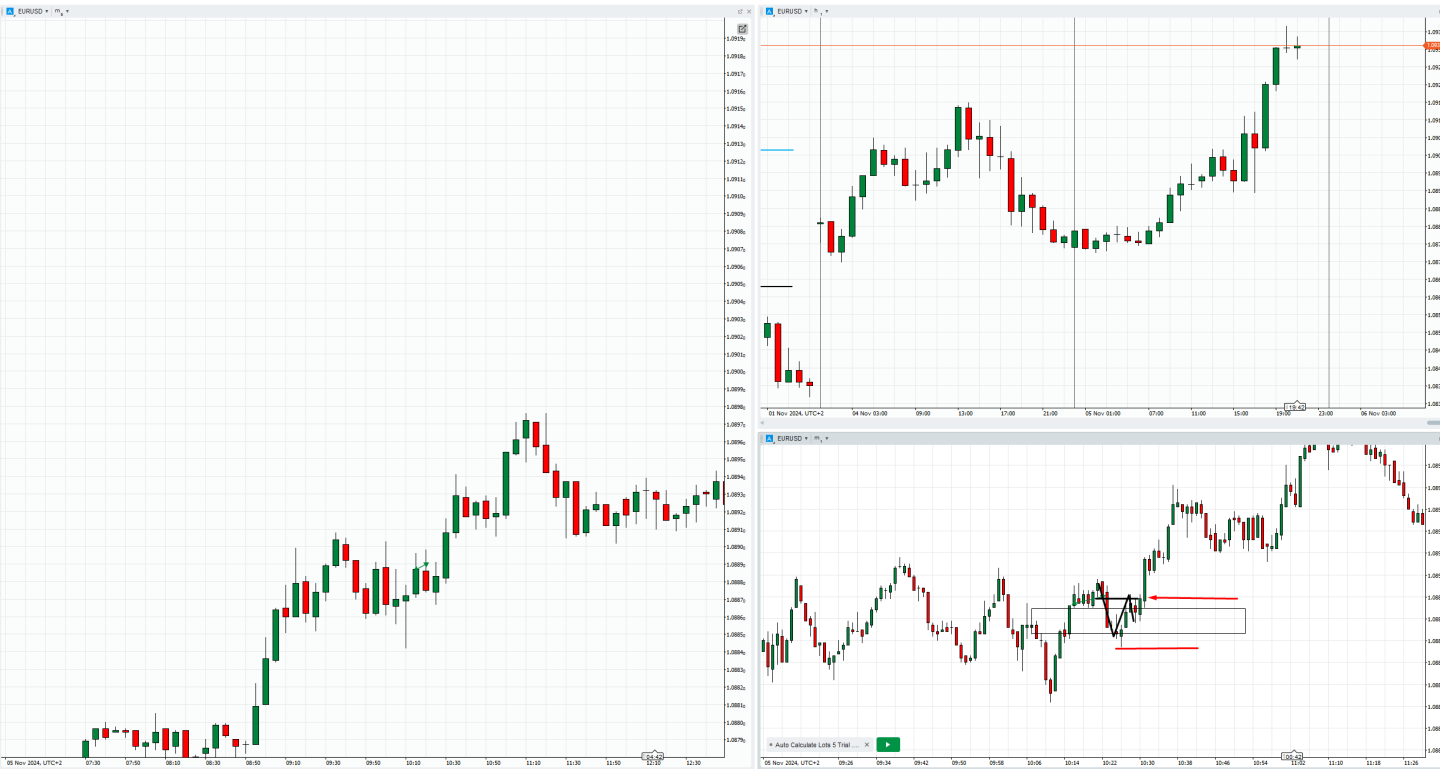Select the lower red horizontal line in bottom-right chart
1440x769 pixels.
coord(1156,648)
